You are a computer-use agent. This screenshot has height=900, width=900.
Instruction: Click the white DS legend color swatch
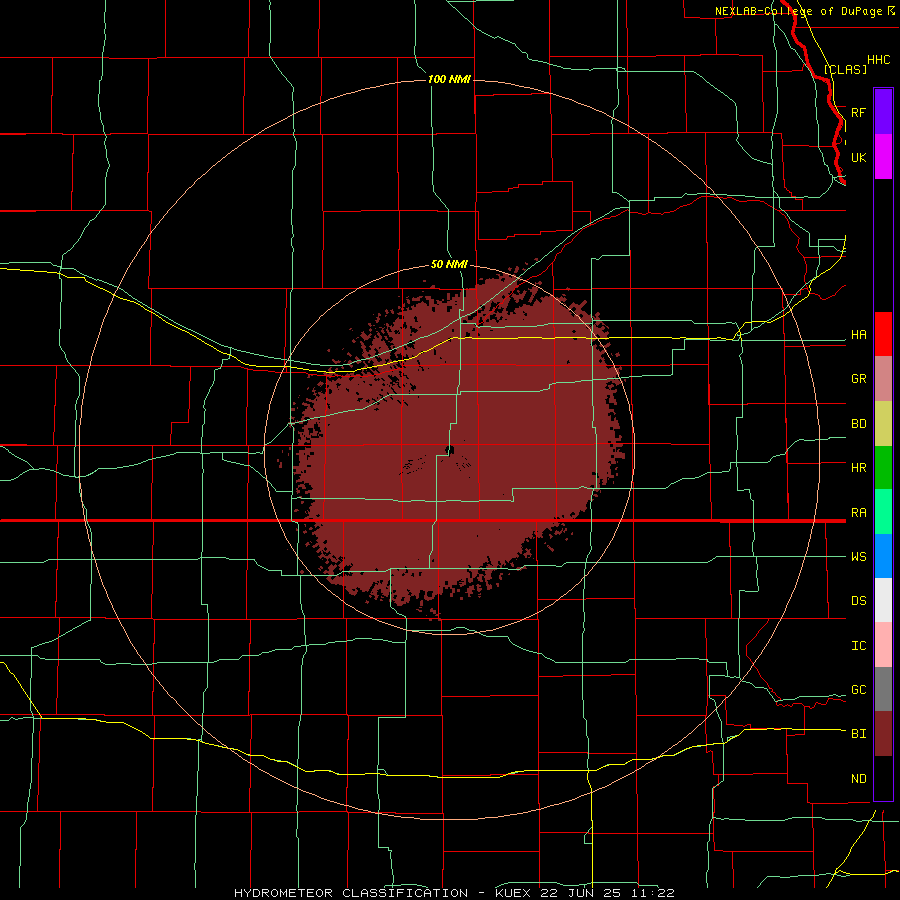point(883,600)
